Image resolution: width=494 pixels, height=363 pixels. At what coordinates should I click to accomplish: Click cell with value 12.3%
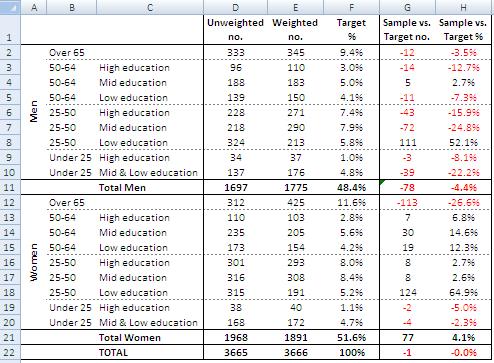(x=463, y=247)
